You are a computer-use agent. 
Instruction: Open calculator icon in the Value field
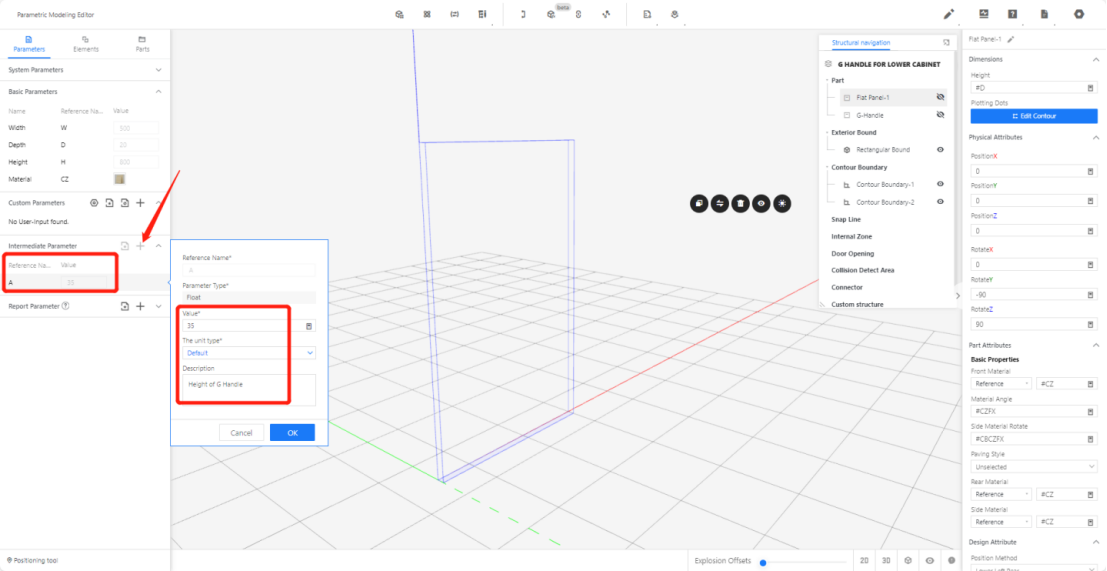(309, 326)
